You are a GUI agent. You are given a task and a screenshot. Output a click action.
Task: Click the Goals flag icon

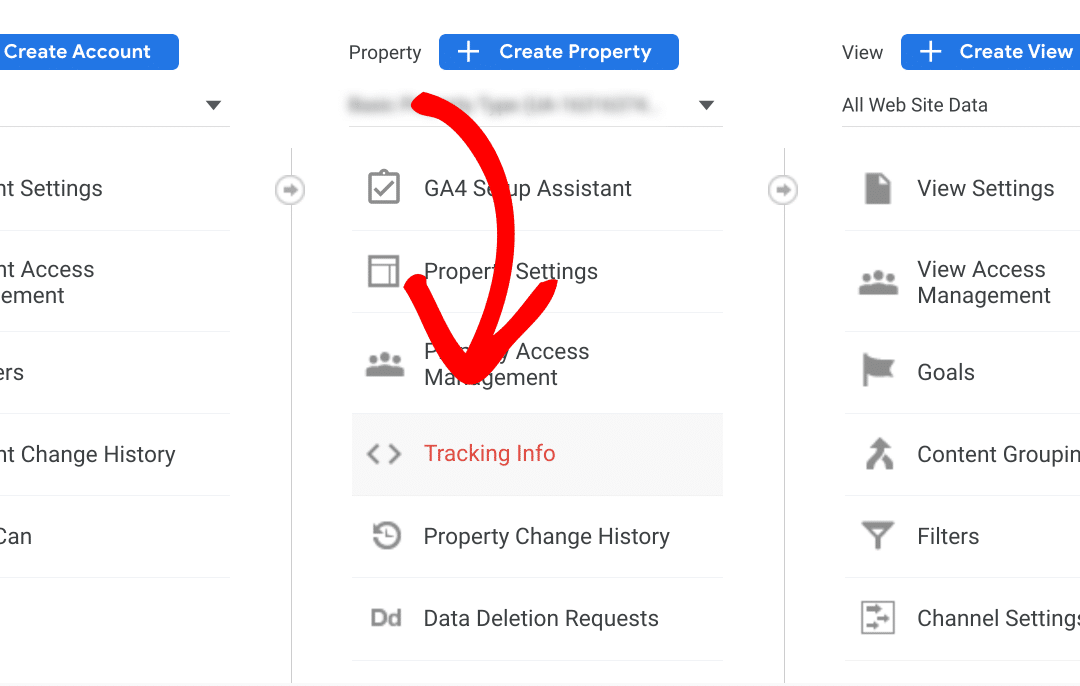[x=877, y=372]
